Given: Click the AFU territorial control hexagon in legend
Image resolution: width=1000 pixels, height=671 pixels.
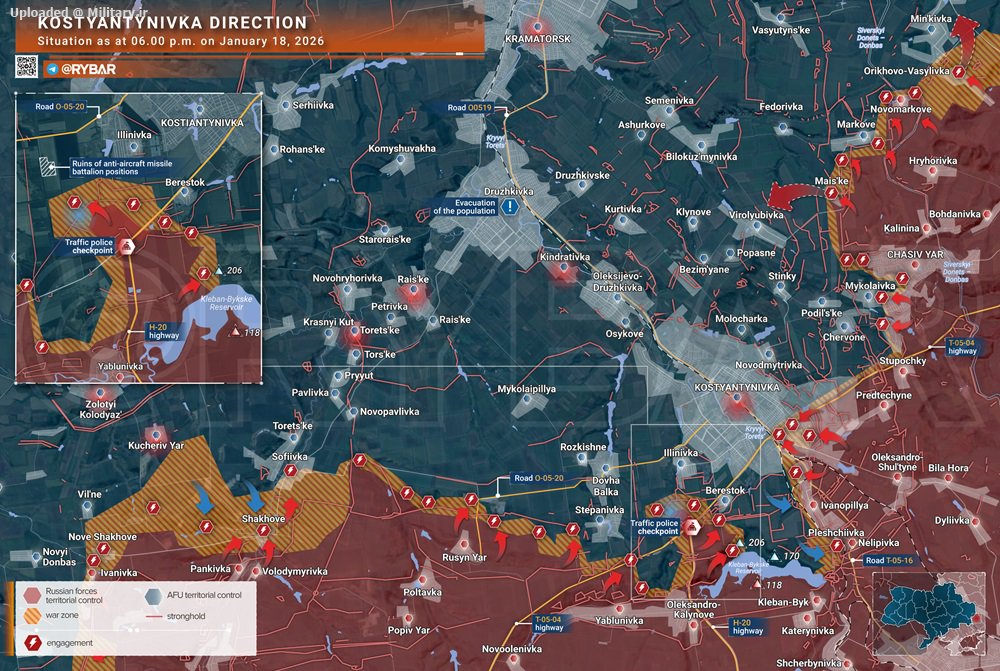Looking at the screenshot, I should pos(153,596).
